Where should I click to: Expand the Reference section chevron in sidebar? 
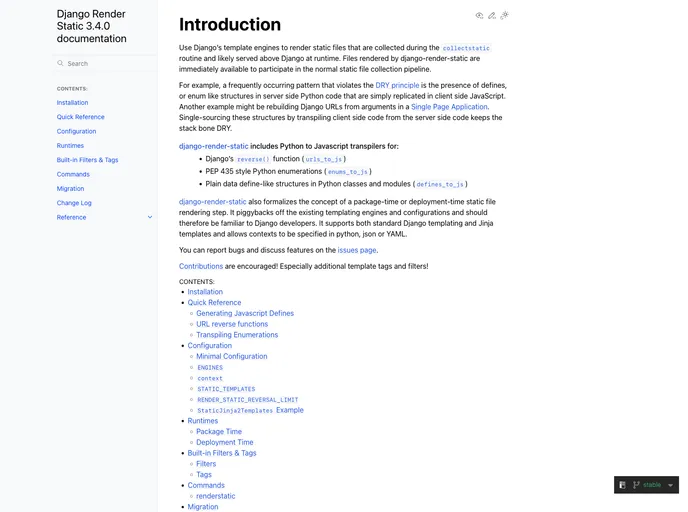[x=150, y=217]
